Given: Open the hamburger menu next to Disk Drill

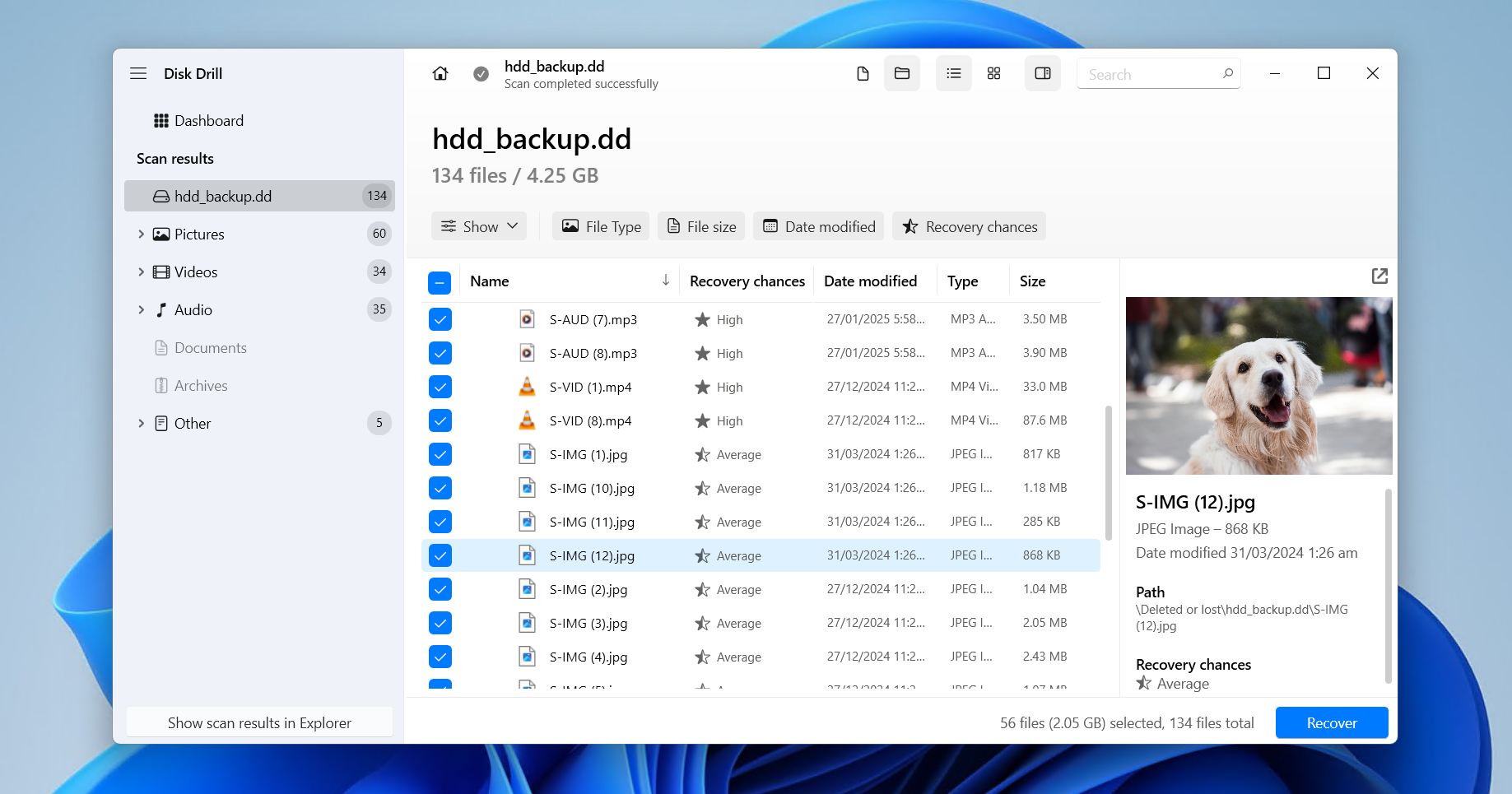Looking at the screenshot, I should 138,74.
